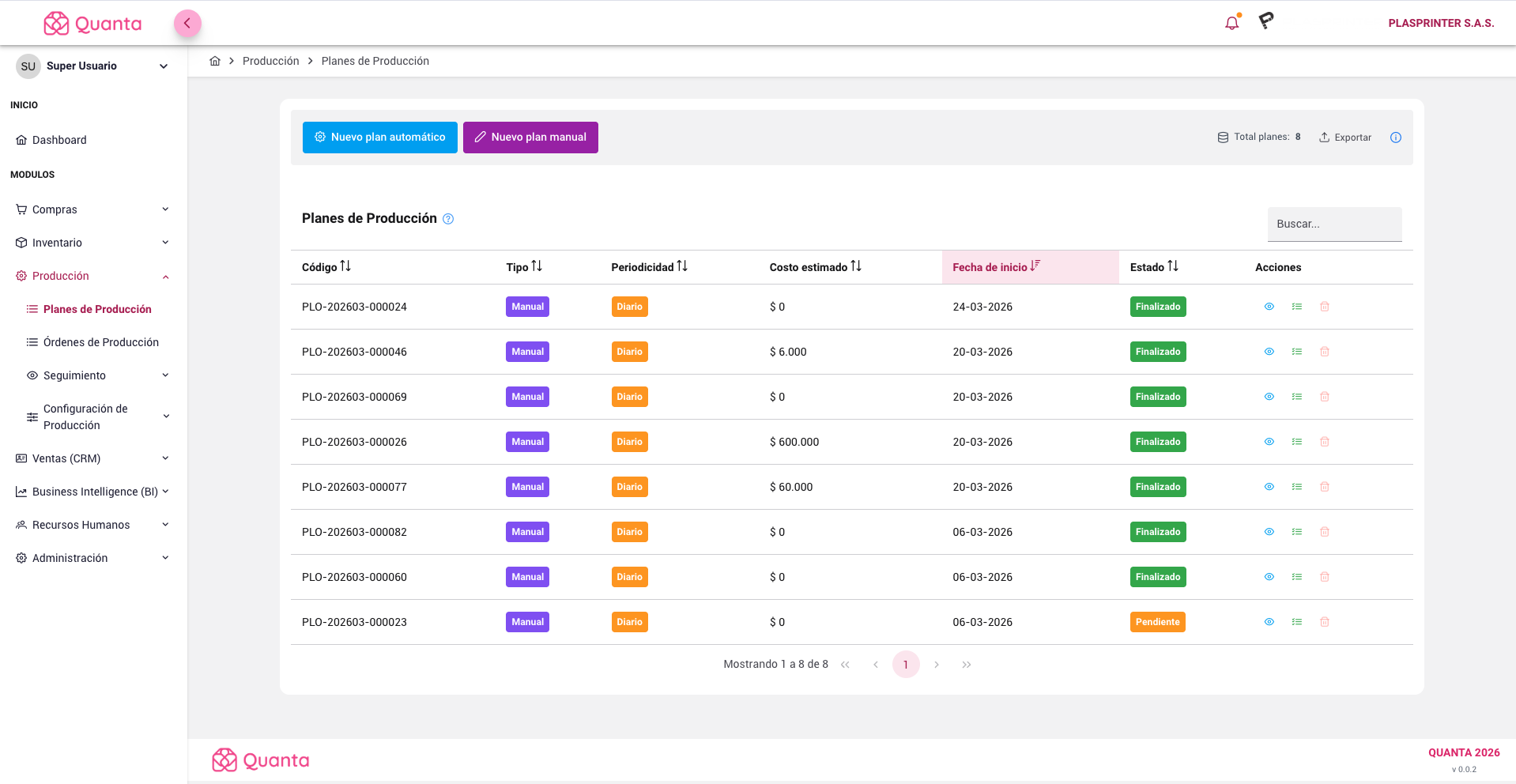Expand the Inventario section

click(91, 243)
